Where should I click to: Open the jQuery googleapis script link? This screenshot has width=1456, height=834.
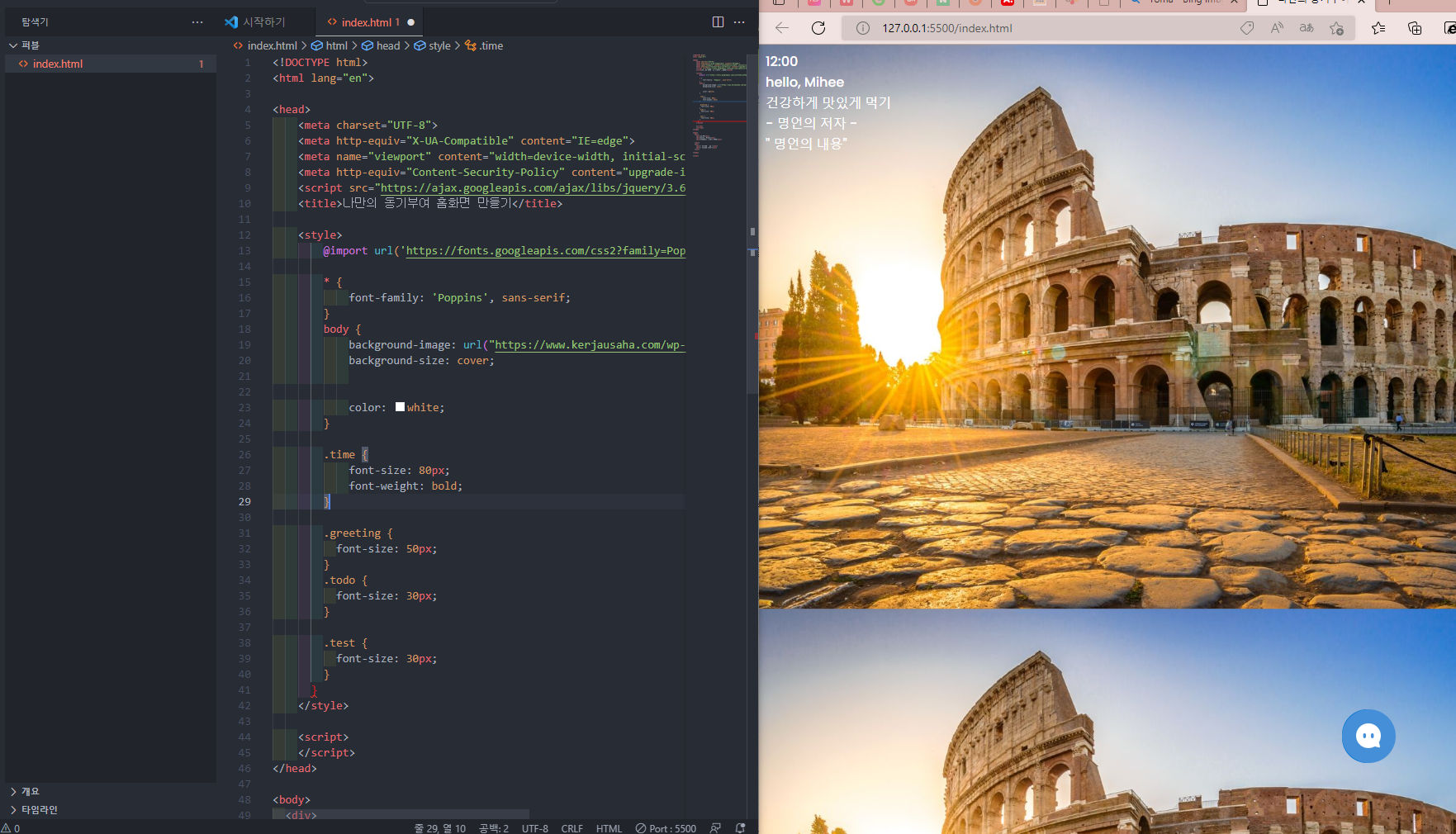click(533, 188)
